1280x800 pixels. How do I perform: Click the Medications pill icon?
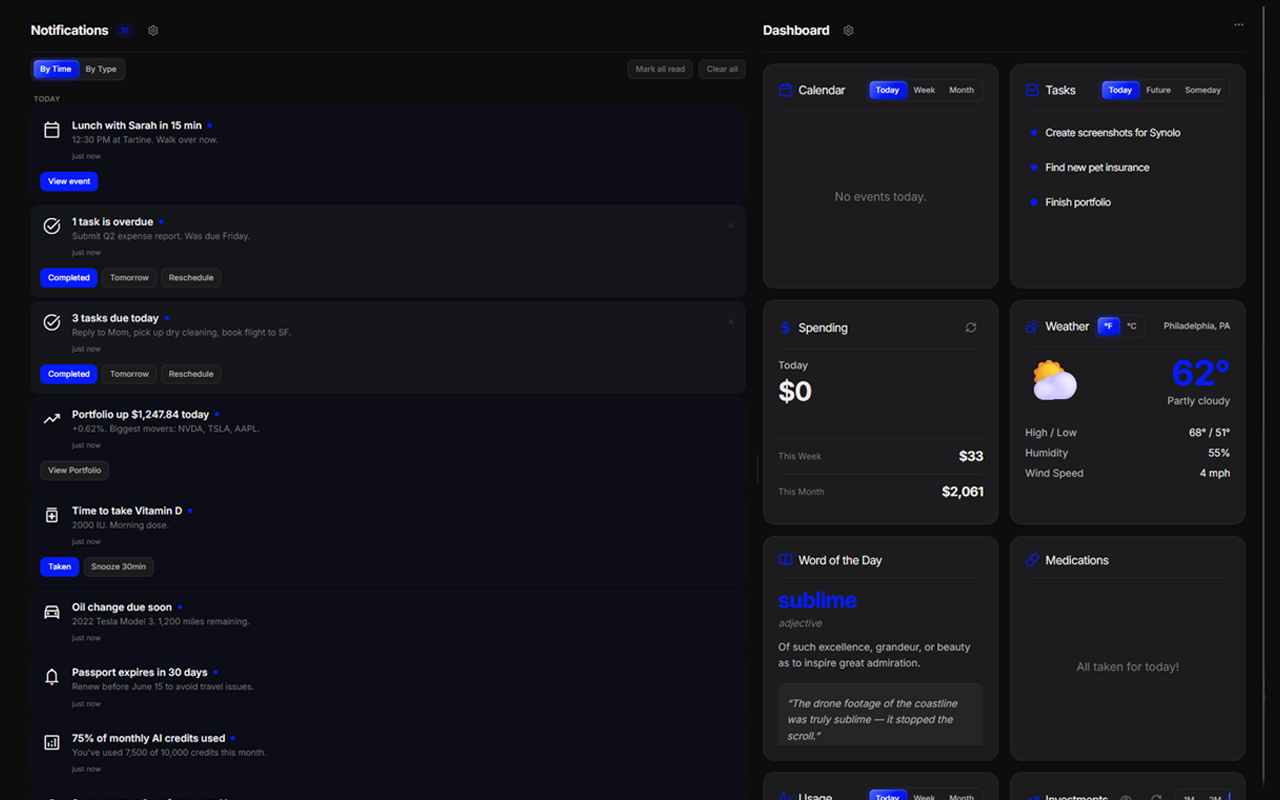[x=1032, y=560]
